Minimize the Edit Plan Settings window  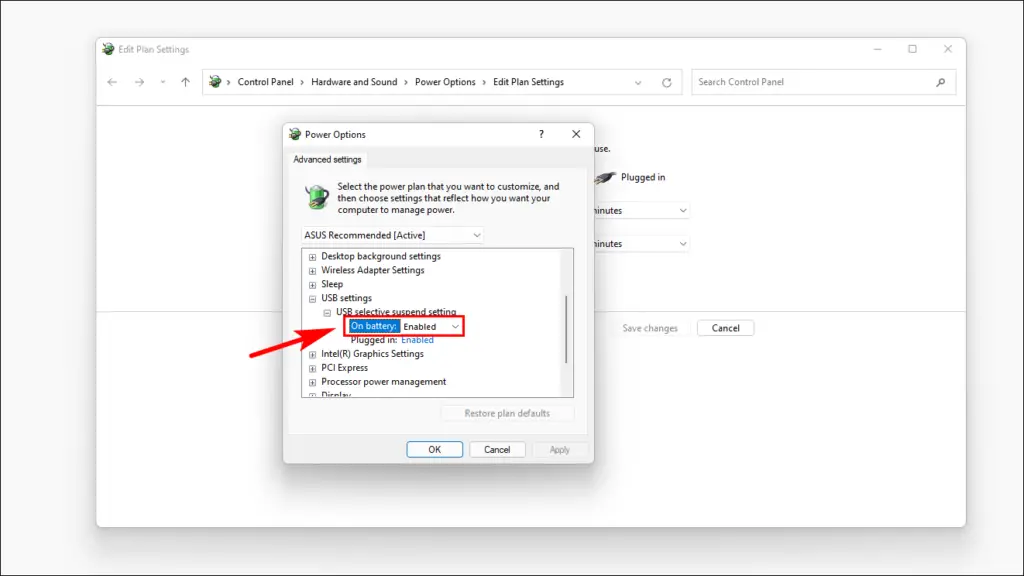coord(878,49)
